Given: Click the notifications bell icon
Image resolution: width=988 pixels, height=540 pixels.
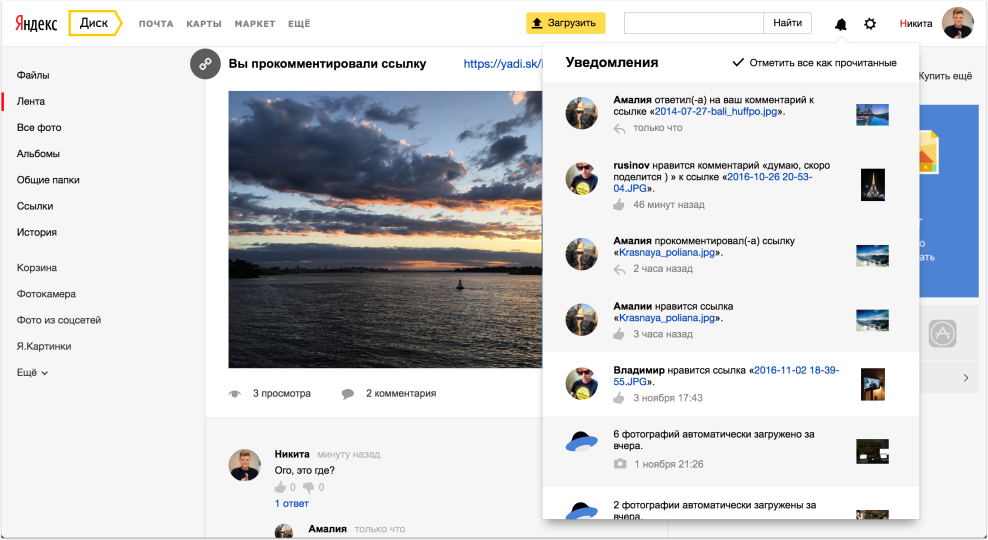Looking at the screenshot, I should coord(840,24).
